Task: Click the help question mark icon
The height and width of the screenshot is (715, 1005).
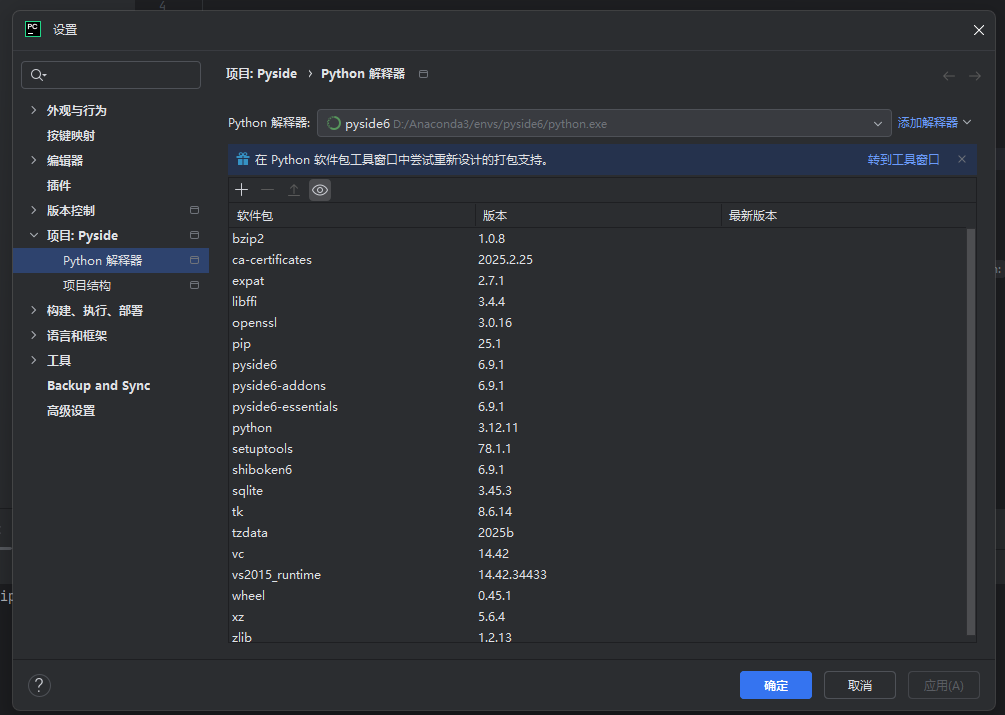Action: point(39,685)
